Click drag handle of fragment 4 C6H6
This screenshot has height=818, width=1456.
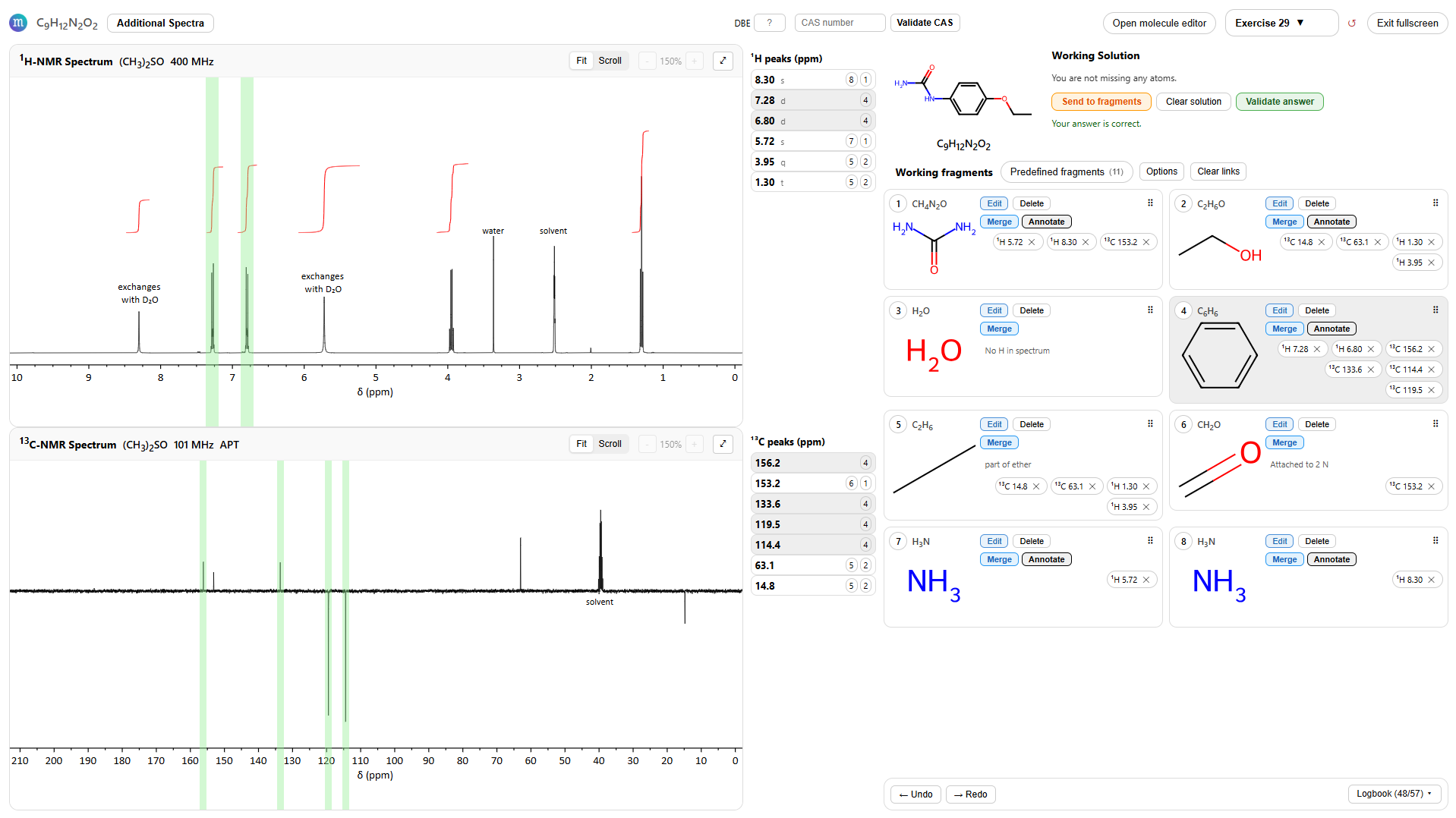point(1436,310)
